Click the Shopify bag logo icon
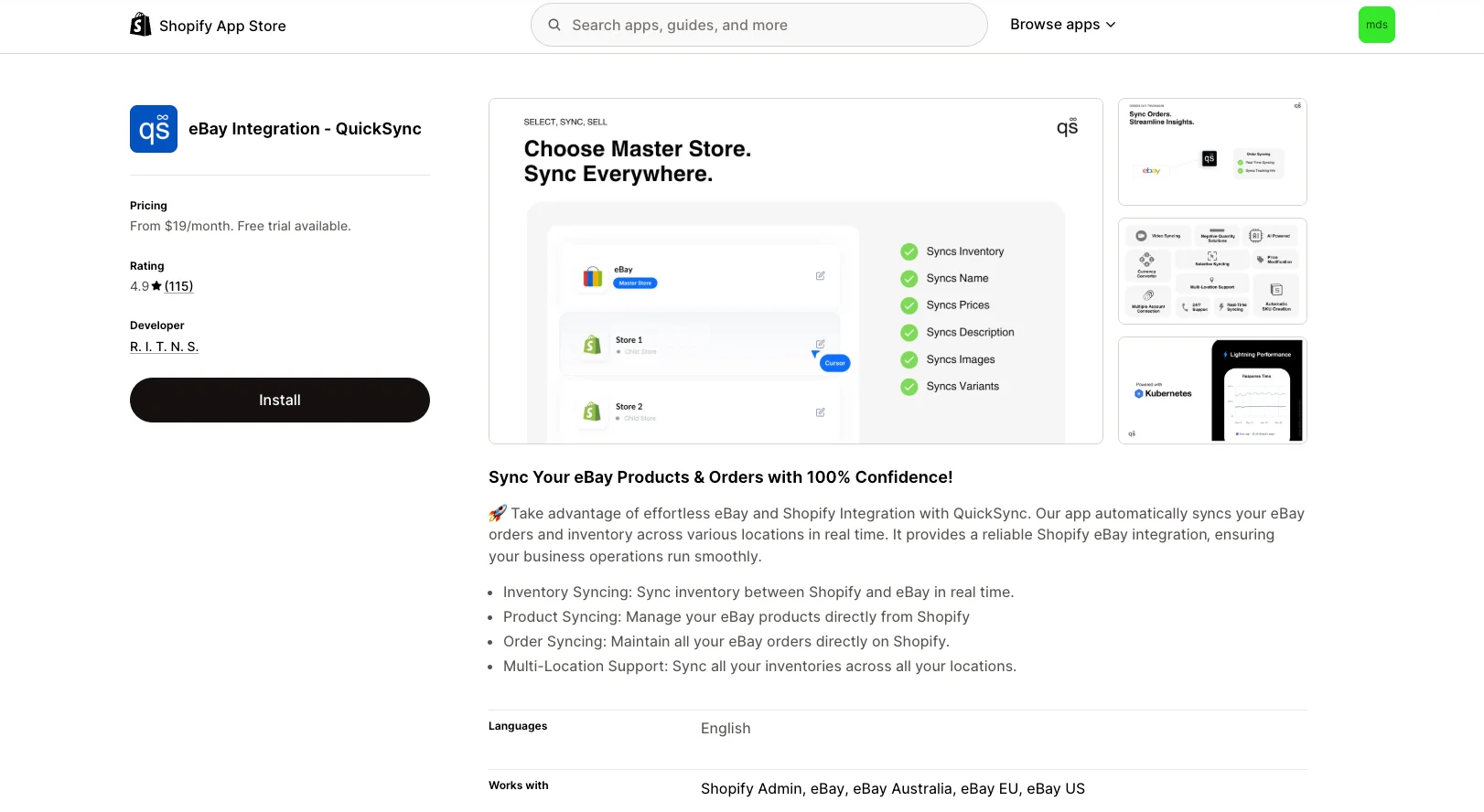The height and width of the screenshot is (812, 1484). coord(140,25)
